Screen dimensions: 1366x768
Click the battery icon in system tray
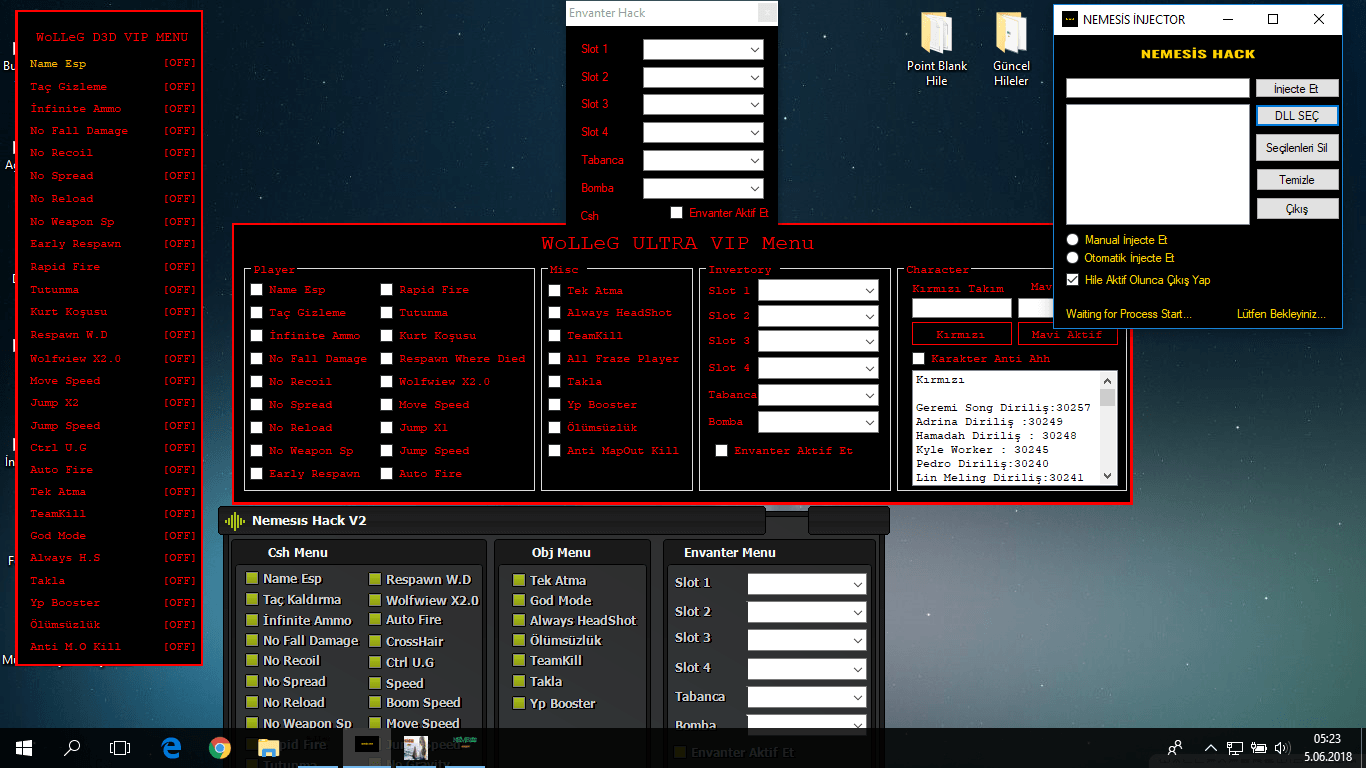[x=1258, y=747]
